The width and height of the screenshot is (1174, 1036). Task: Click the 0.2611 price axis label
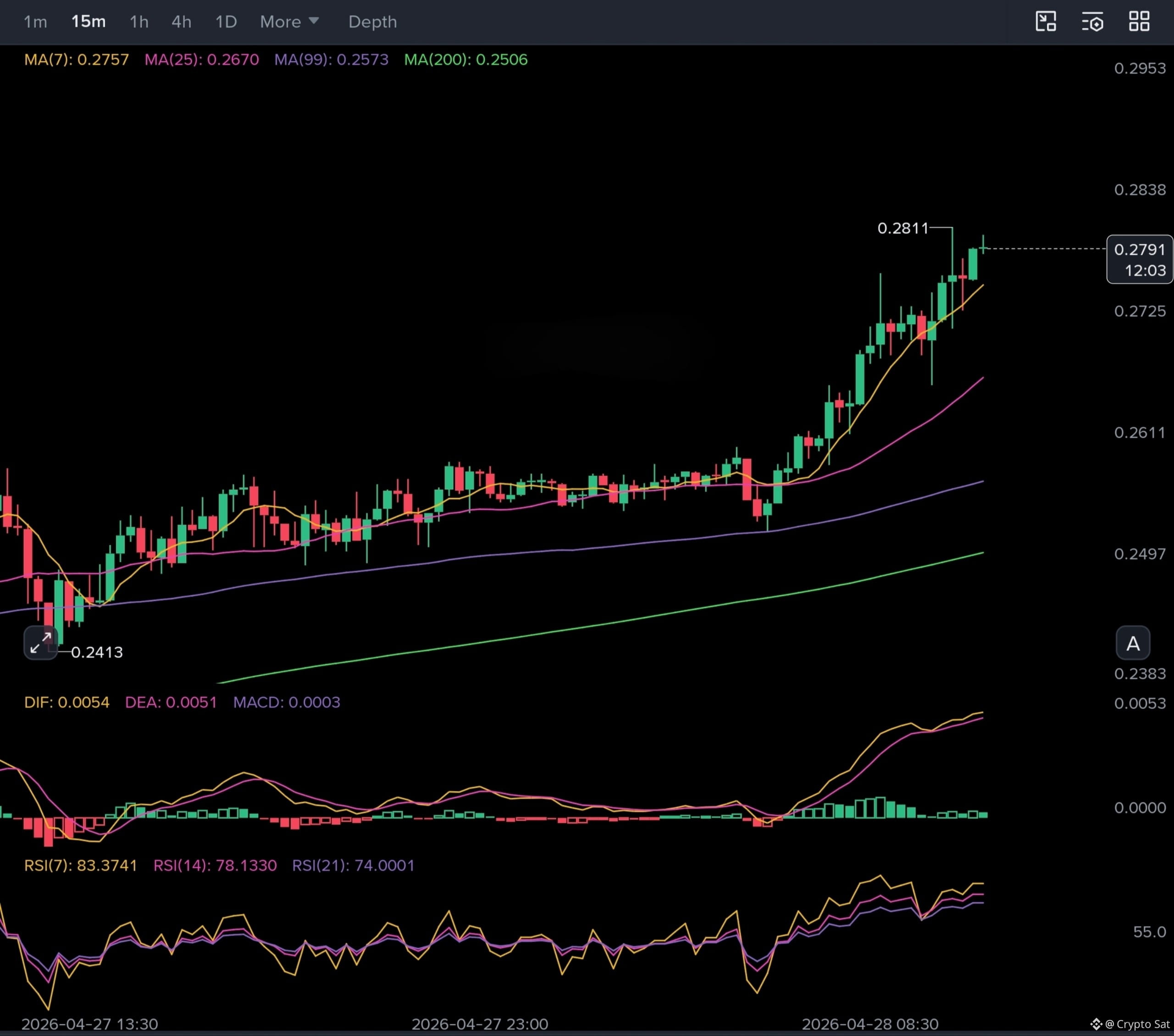1140,432
